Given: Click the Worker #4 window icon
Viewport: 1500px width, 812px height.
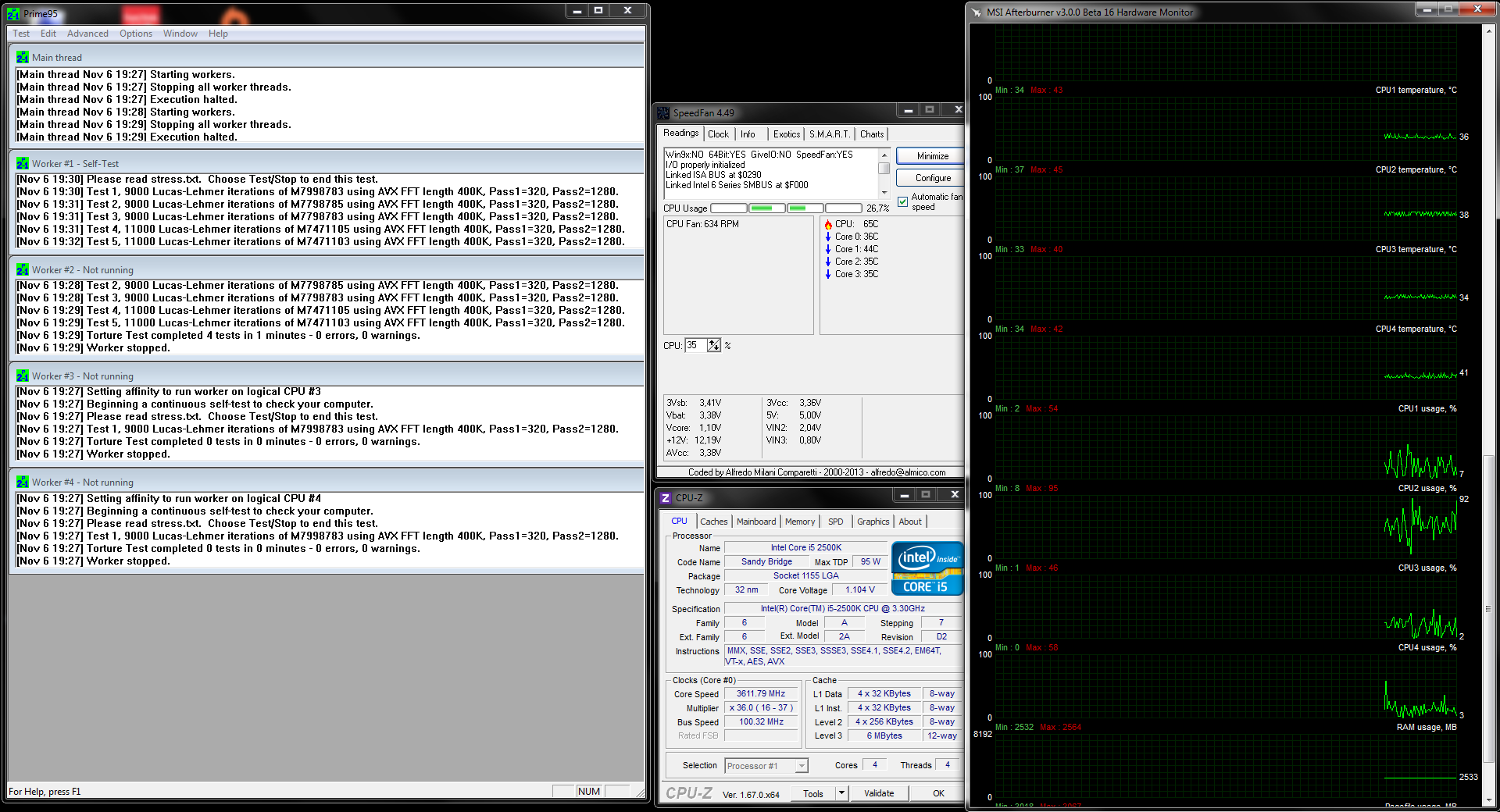Looking at the screenshot, I should click(x=23, y=482).
